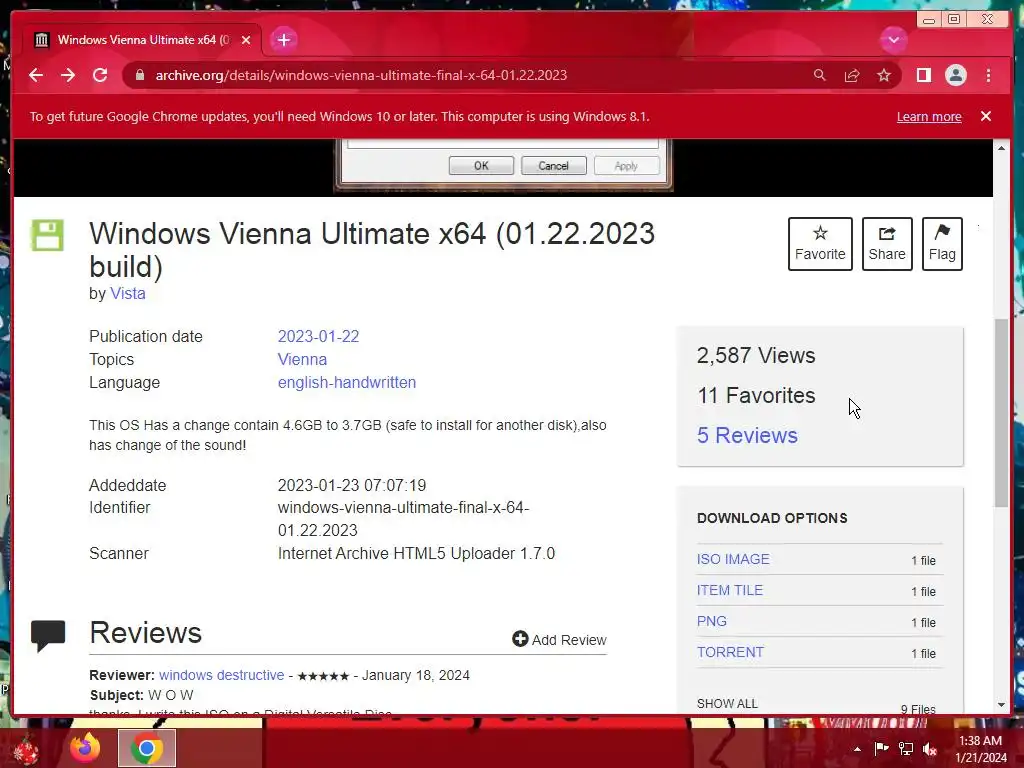Go back to previous page
The width and height of the screenshot is (1024, 768).
point(36,75)
